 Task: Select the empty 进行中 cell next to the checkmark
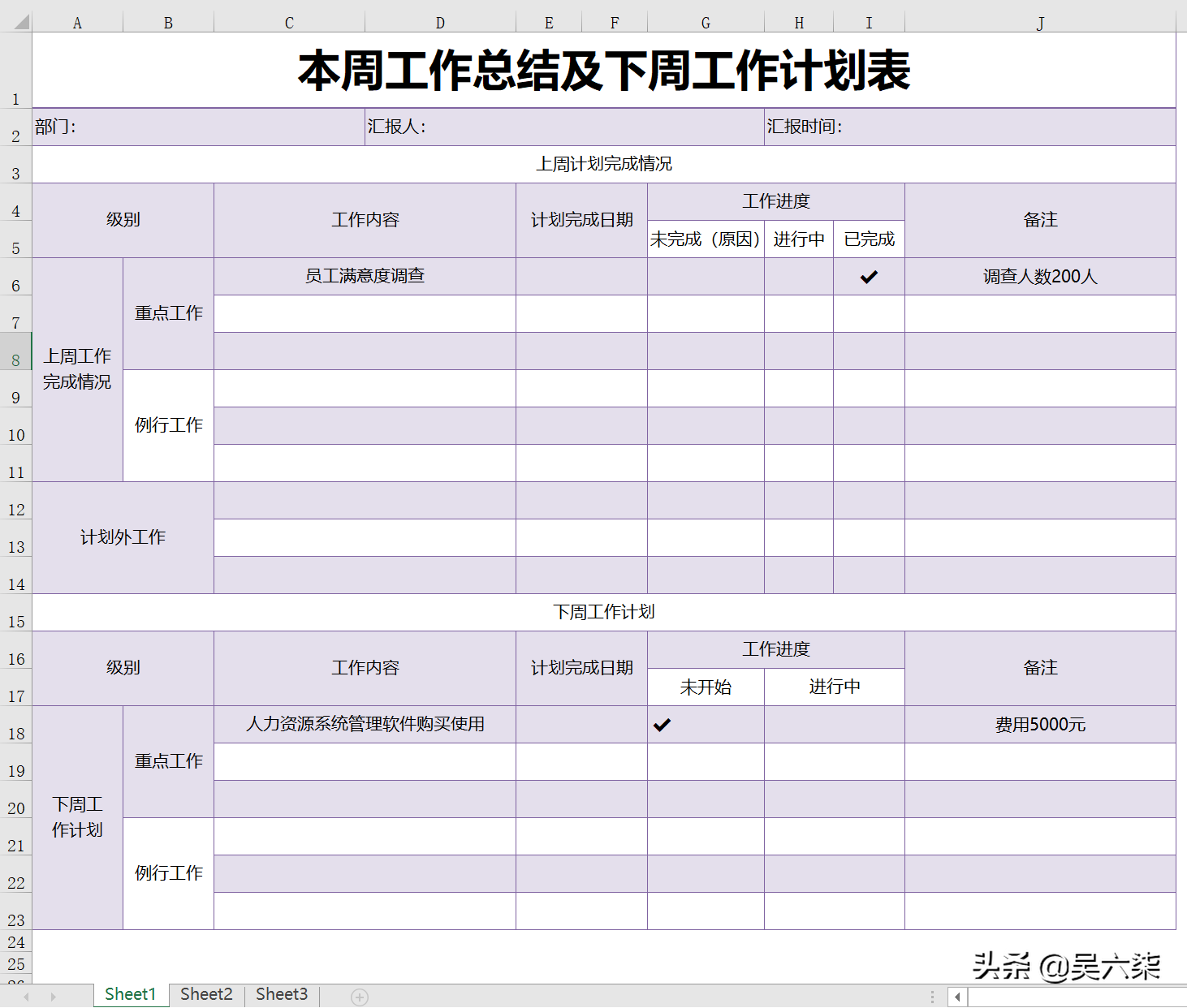[834, 724]
